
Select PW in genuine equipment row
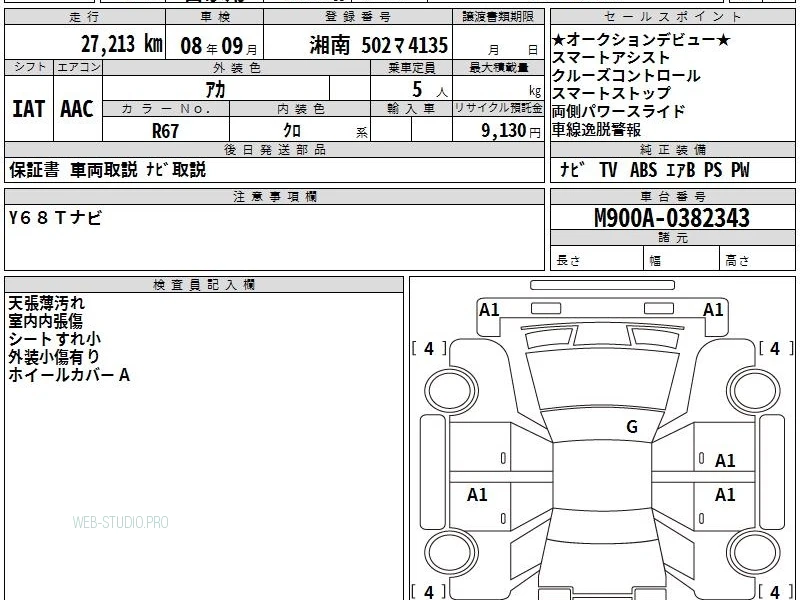pyautogui.click(x=740, y=170)
